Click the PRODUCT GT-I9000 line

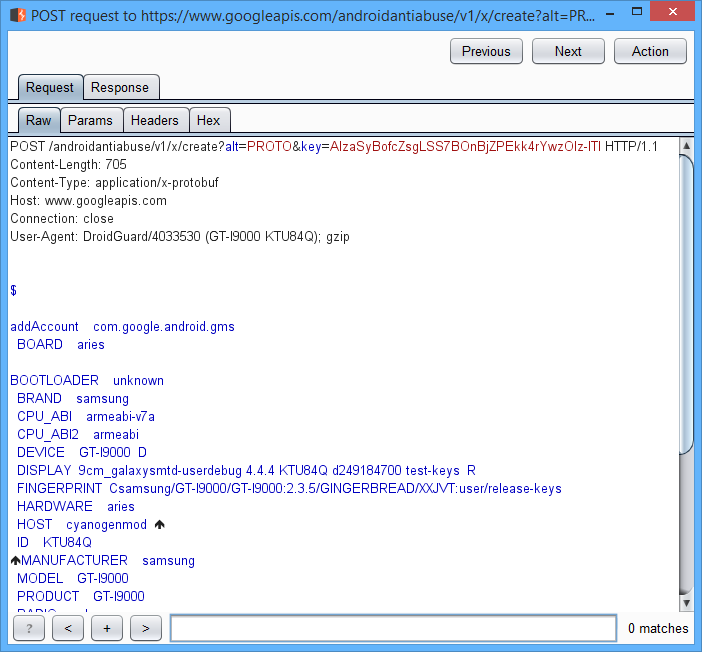(x=81, y=596)
